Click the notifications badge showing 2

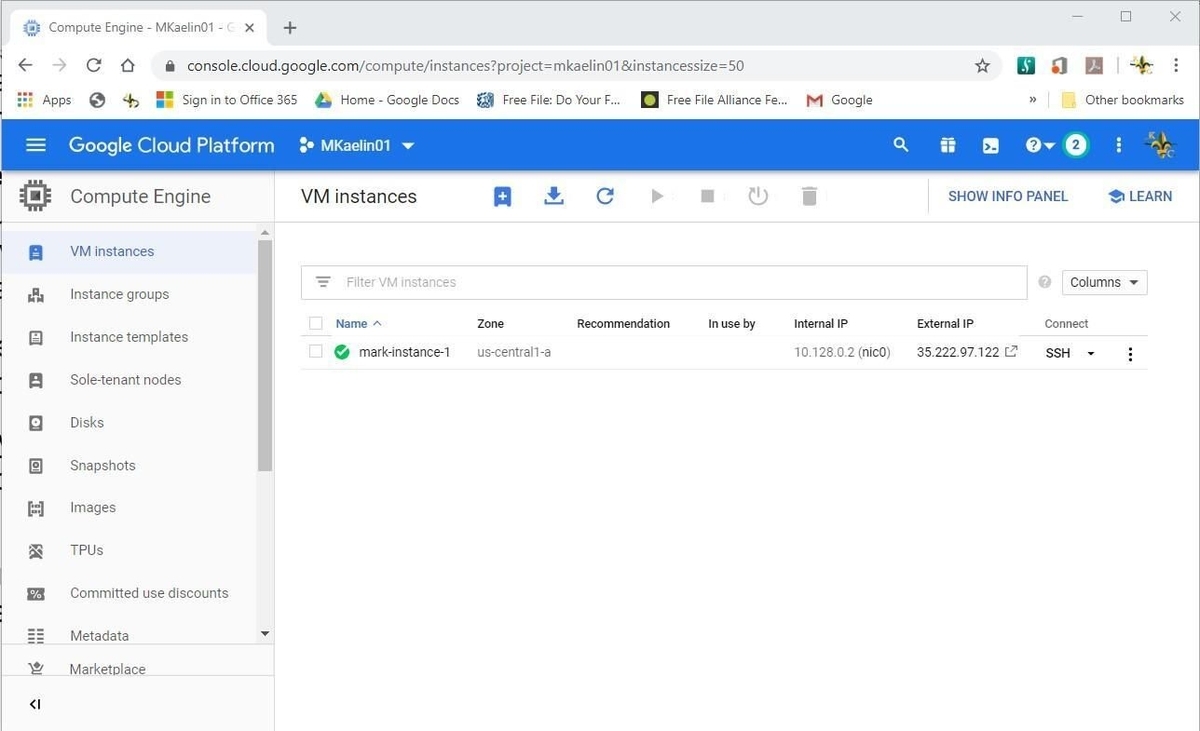tap(1076, 146)
